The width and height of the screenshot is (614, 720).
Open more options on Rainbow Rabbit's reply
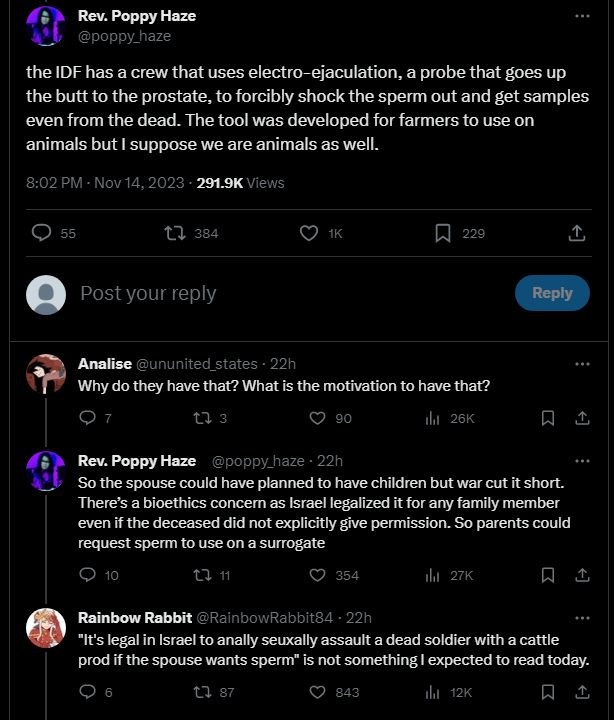pyautogui.click(x=581, y=617)
